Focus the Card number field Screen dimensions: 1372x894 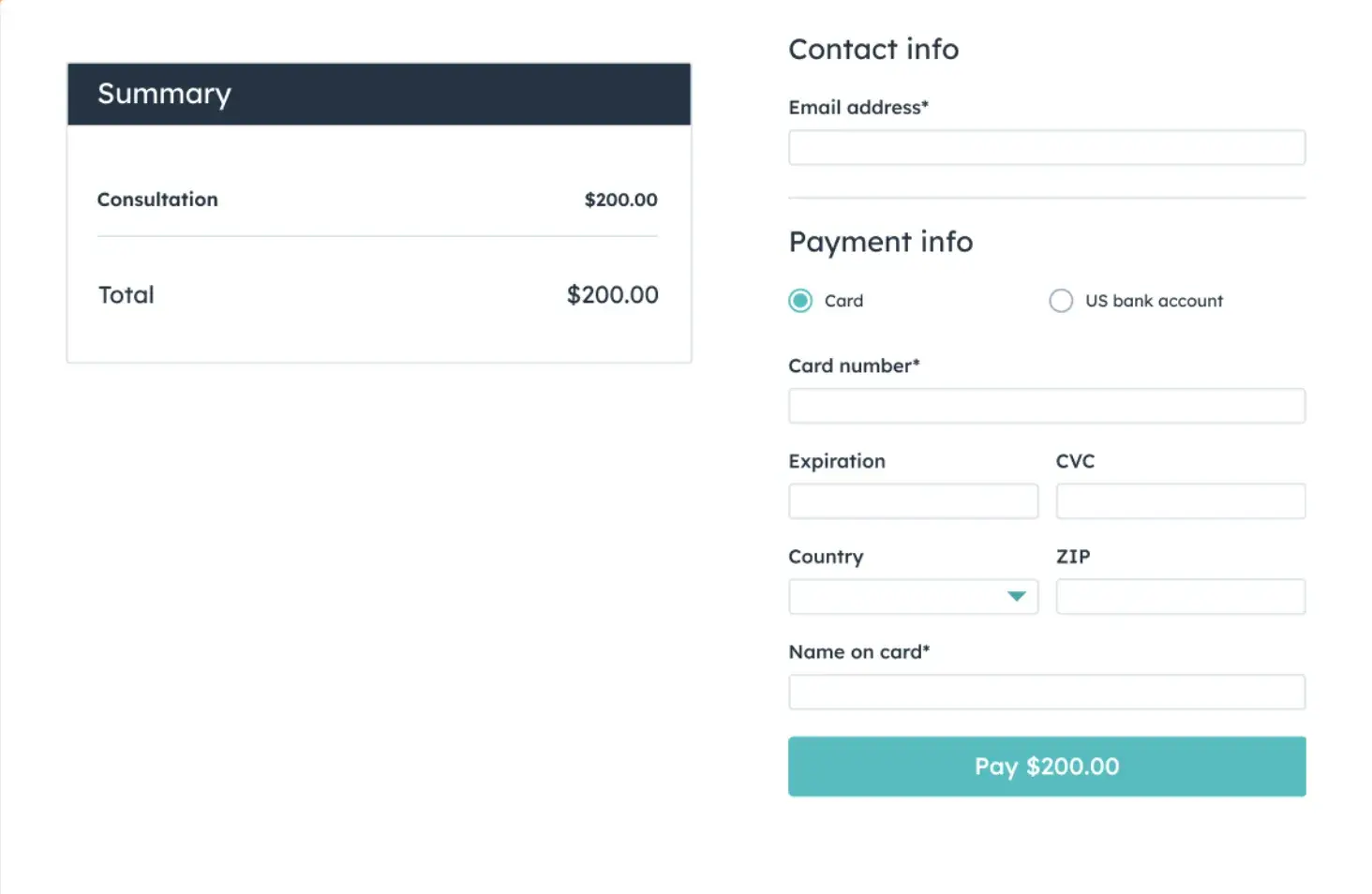click(x=1046, y=407)
